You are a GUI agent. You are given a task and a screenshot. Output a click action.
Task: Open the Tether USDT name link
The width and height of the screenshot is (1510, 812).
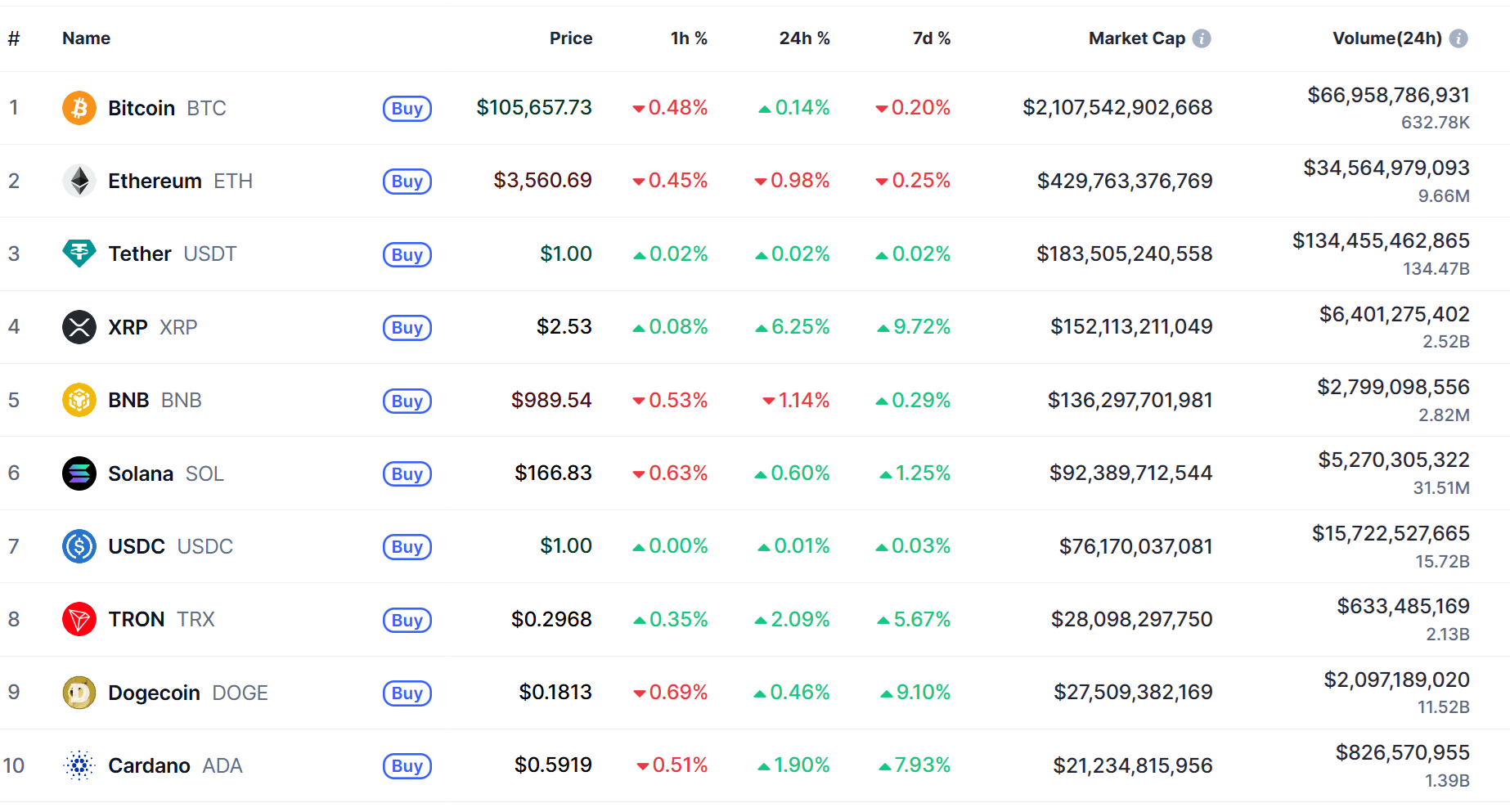(x=173, y=253)
